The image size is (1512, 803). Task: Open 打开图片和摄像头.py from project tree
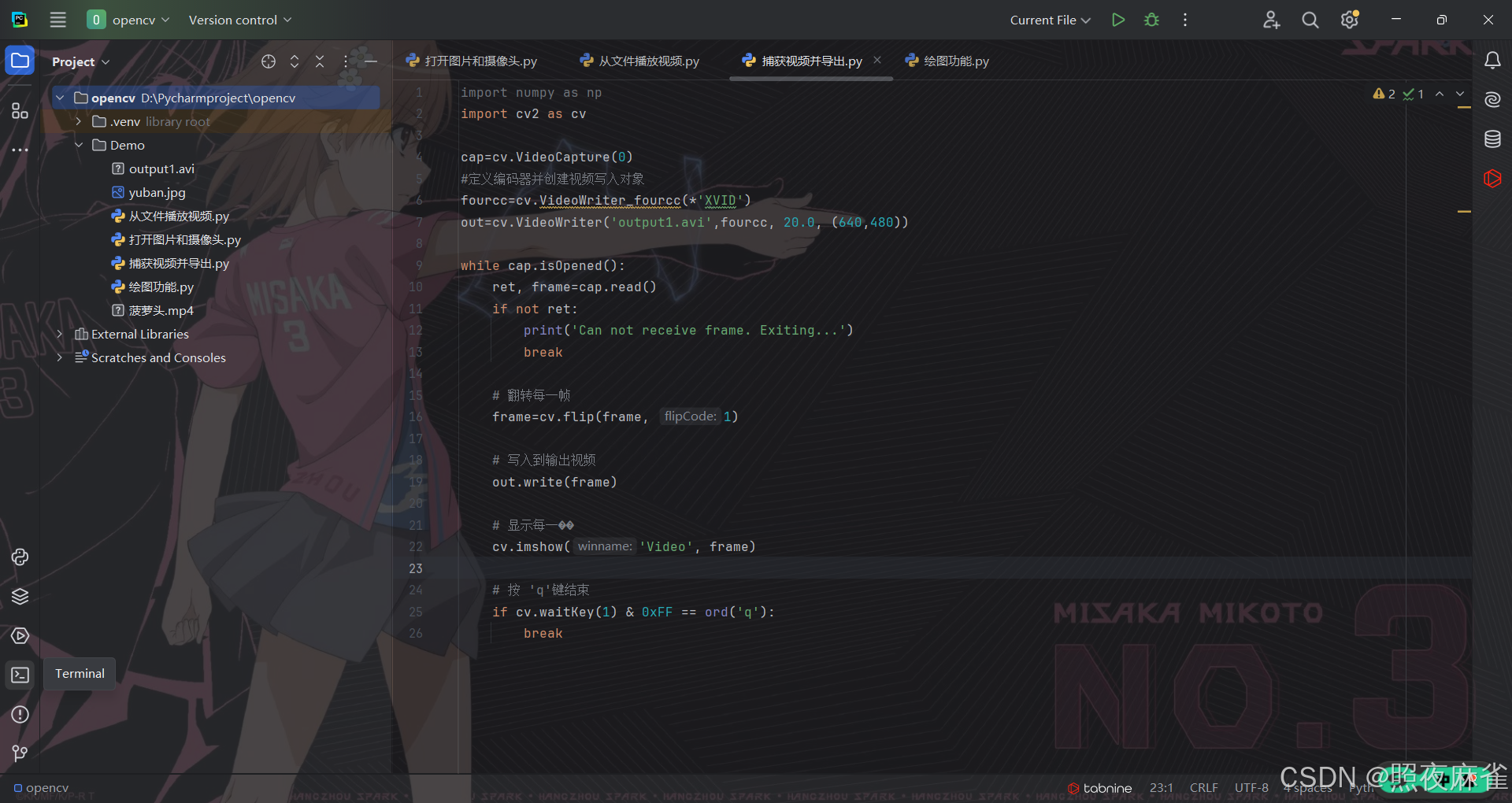click(184, 239)
